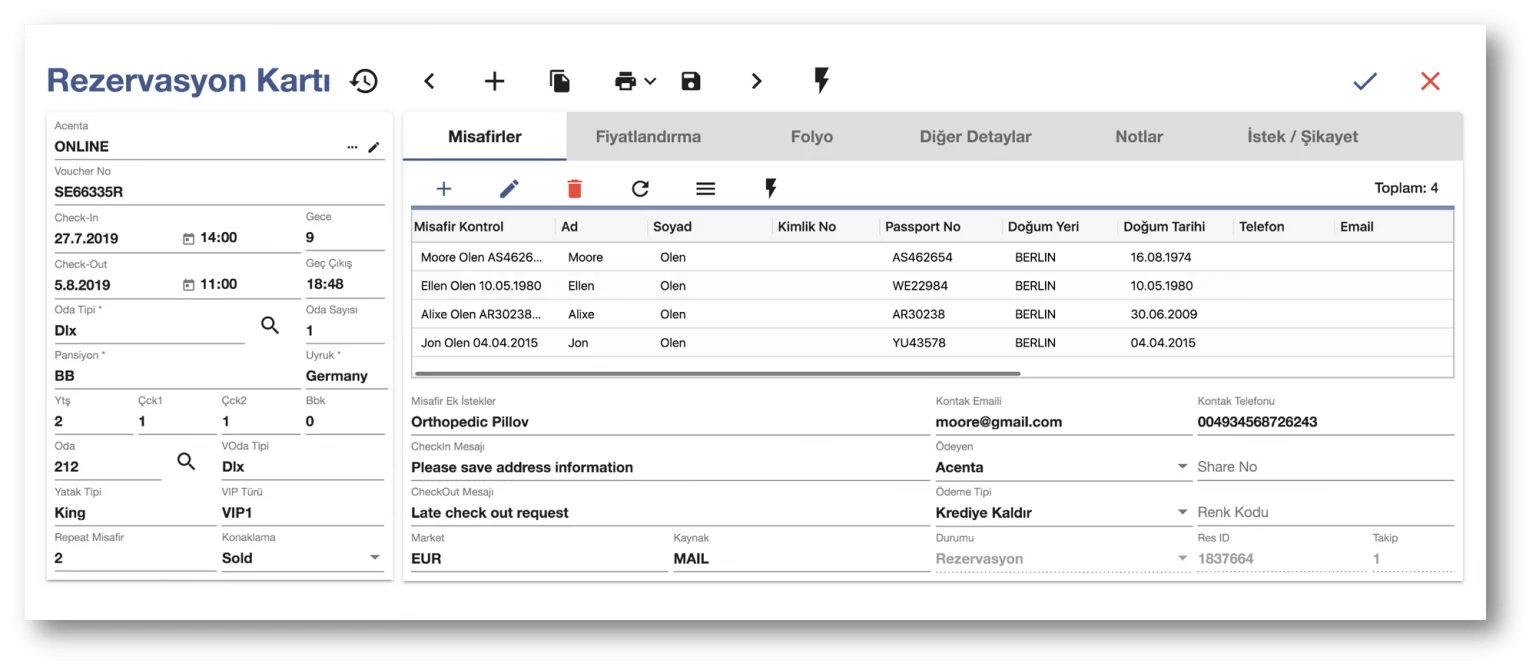Viewport: 1536px width, 670px height.
Task: Go to previous reservation with left chevron
Action: [x=429, y=81]
